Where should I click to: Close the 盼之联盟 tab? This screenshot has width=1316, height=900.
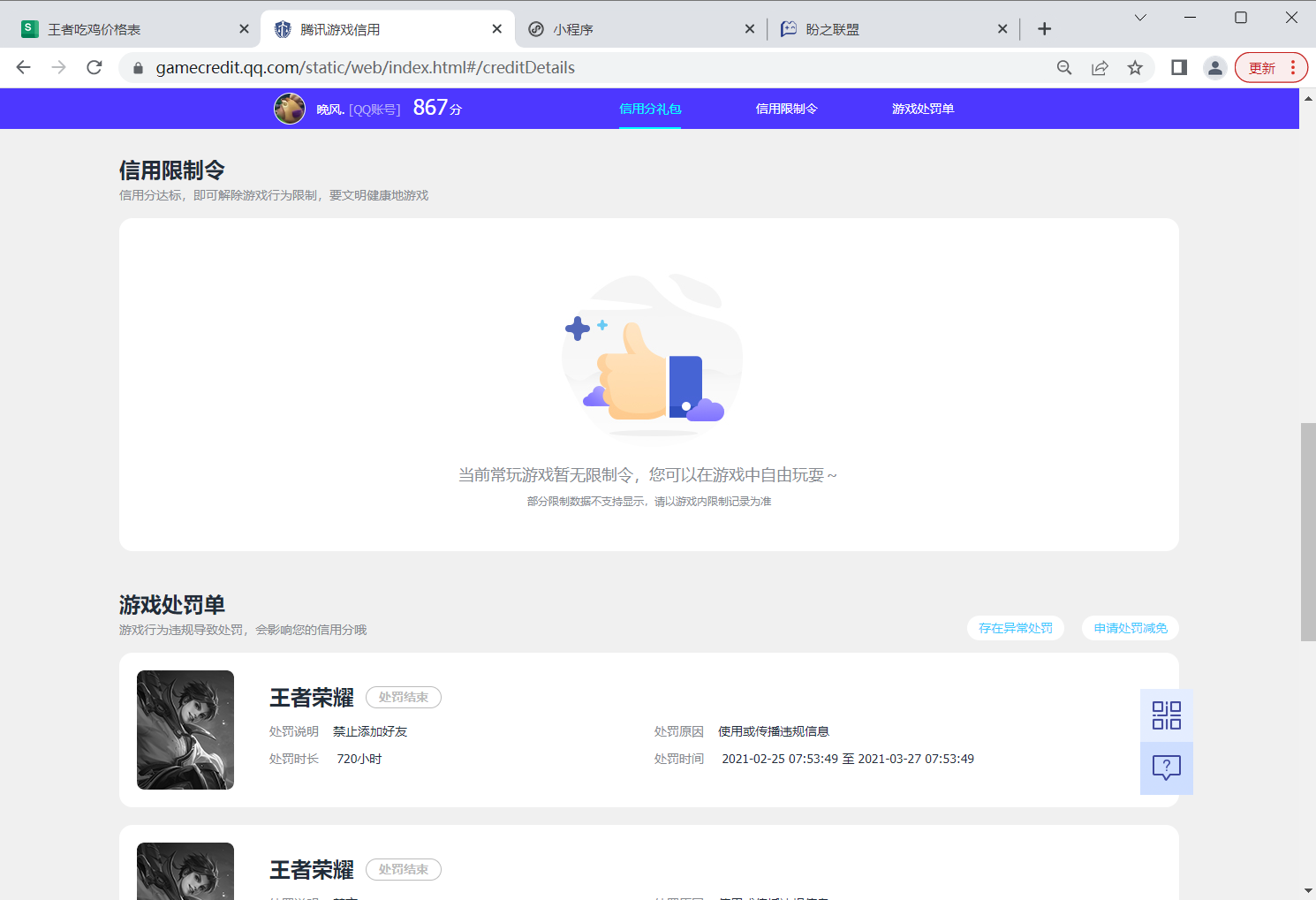click(x=1002, y=29)
